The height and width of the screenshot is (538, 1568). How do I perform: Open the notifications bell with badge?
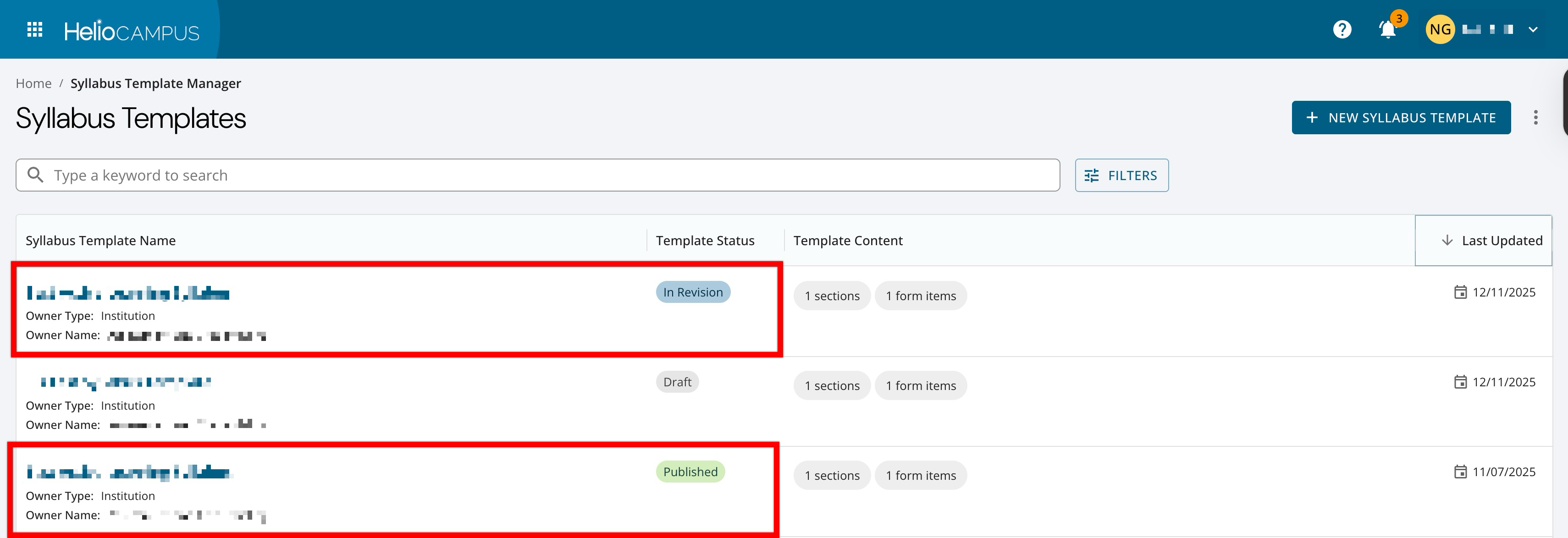(x=1388, y=29)
